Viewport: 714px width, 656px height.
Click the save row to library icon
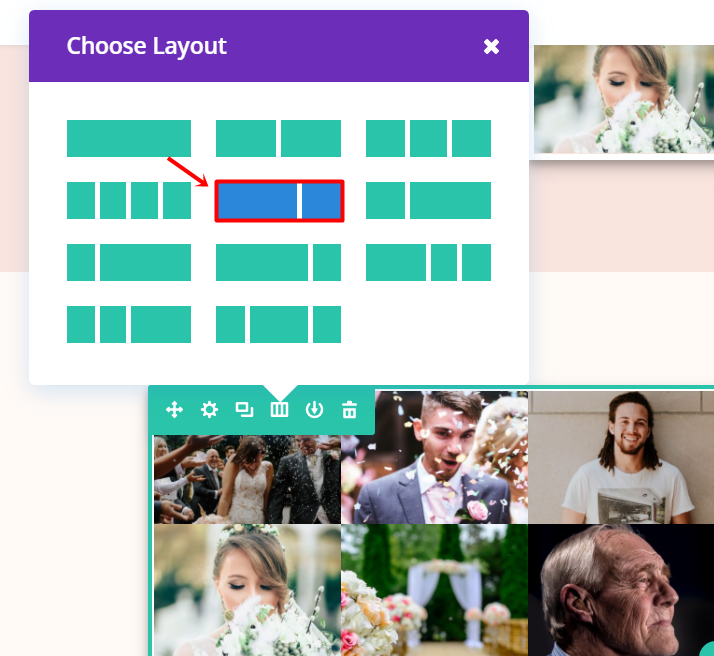point(314,410)
